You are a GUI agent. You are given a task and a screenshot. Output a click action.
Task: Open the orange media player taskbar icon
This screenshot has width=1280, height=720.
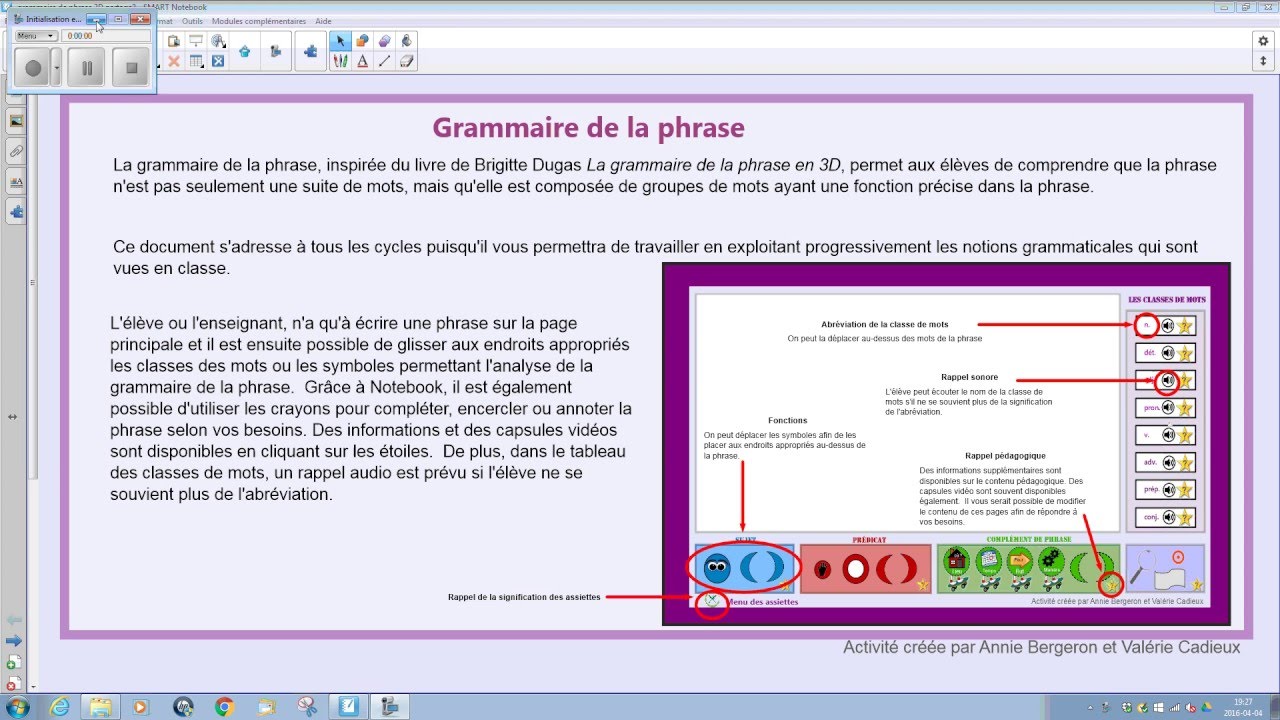[x=140, y=707]
